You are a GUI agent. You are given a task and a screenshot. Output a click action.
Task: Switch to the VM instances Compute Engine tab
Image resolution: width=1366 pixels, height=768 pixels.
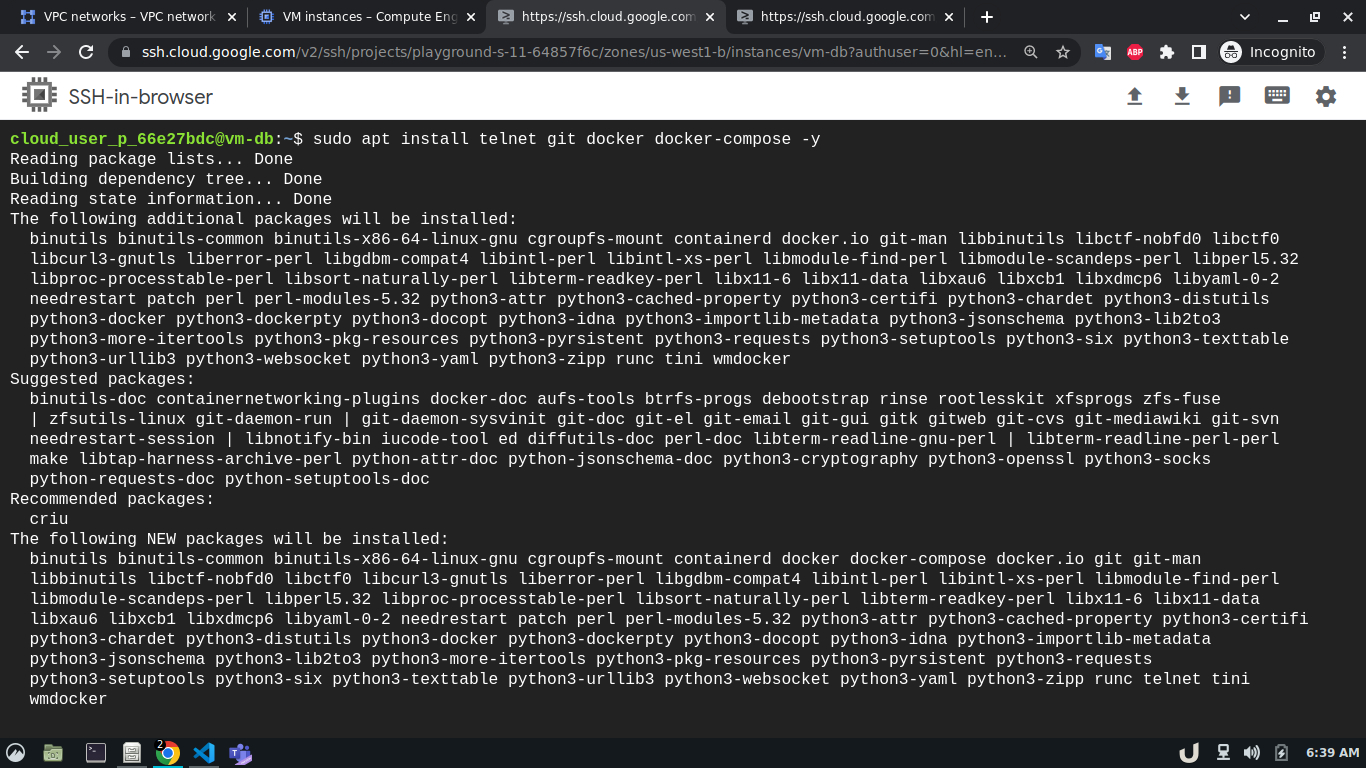366,17
